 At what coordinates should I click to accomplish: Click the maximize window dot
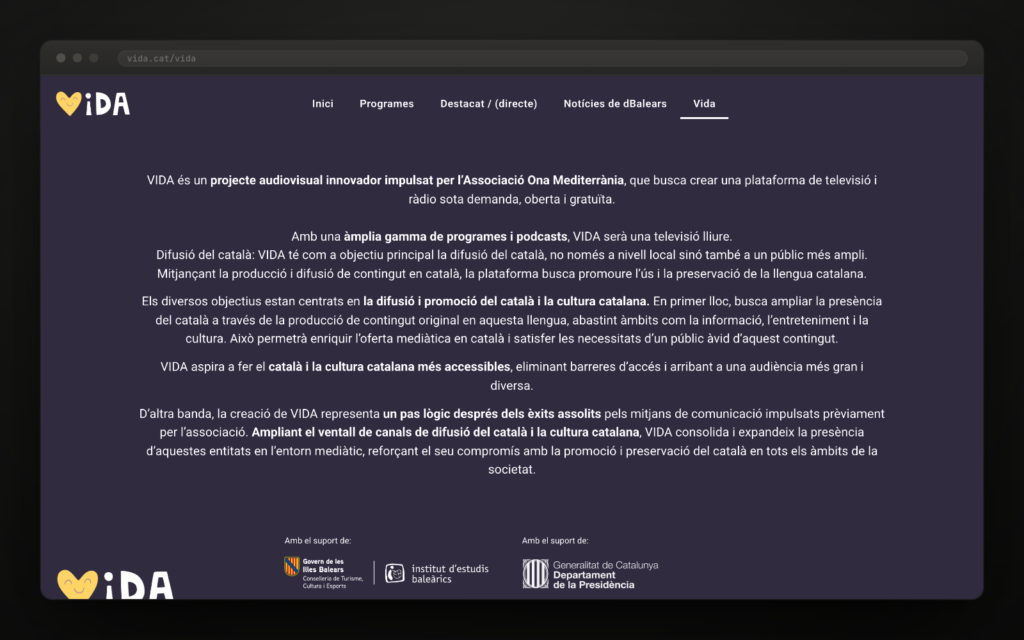coord(93,58)
